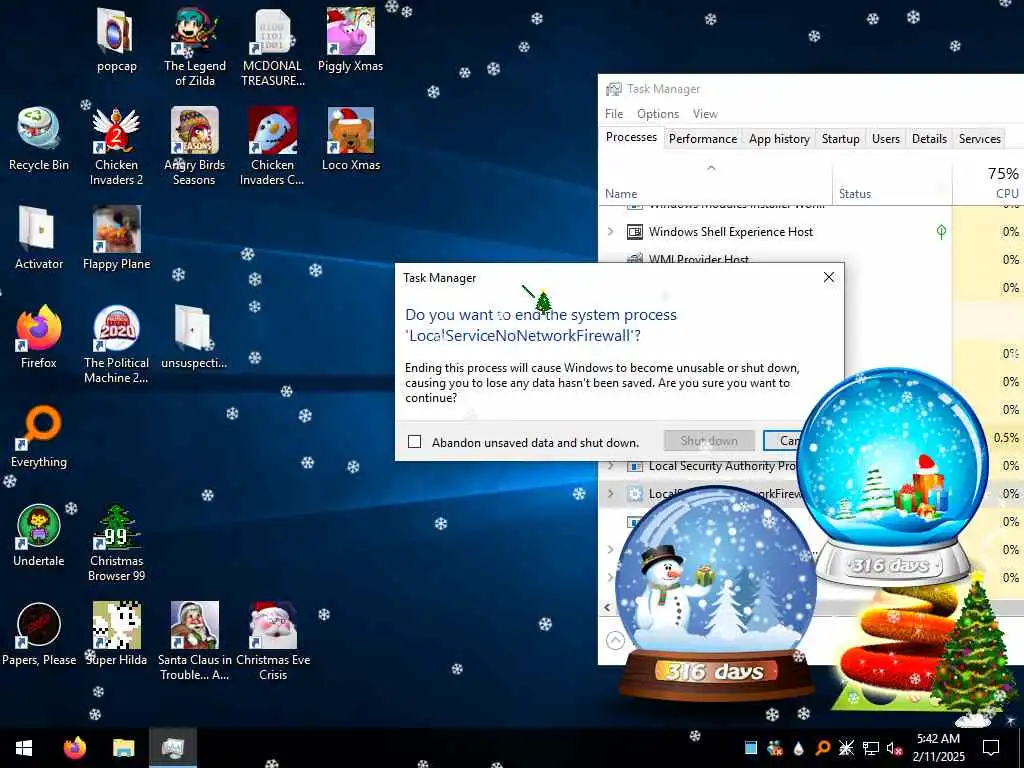Close the Task Manager confirmation dialog
The height and width of the screenshot is (768, 1024).
829,278
